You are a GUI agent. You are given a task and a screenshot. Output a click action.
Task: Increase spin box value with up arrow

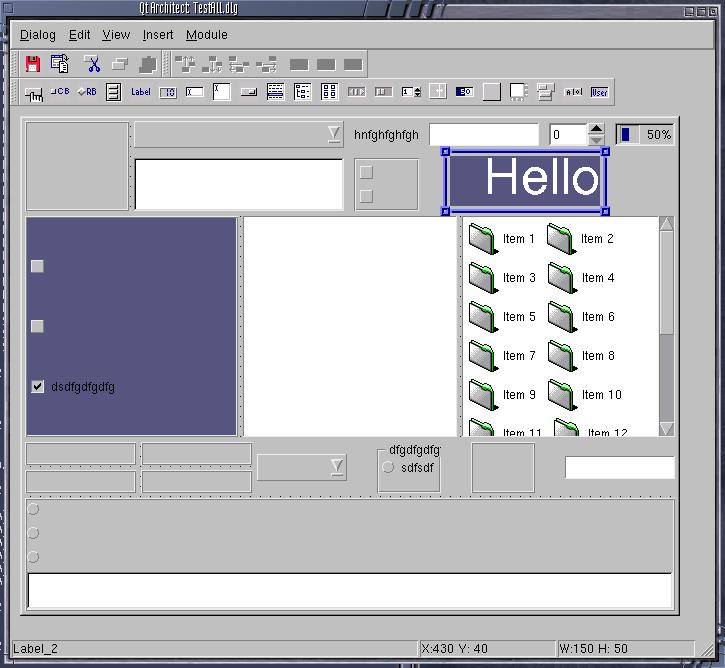click(596, 129)
